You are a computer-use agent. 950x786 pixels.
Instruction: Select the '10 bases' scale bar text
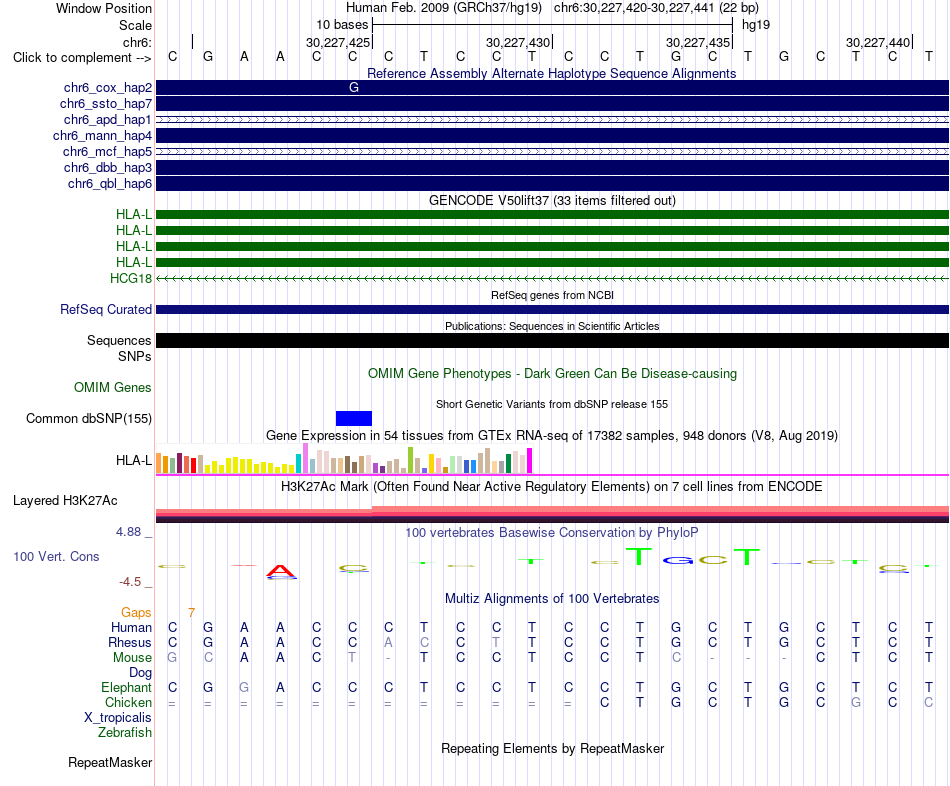pyautogui.click(x=342, y=25)
